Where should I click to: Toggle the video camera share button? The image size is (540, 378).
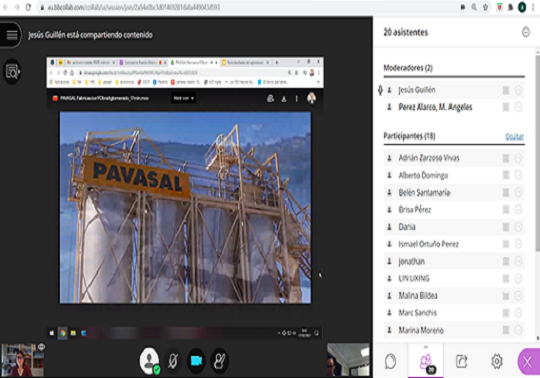click(x=196, y=360)
